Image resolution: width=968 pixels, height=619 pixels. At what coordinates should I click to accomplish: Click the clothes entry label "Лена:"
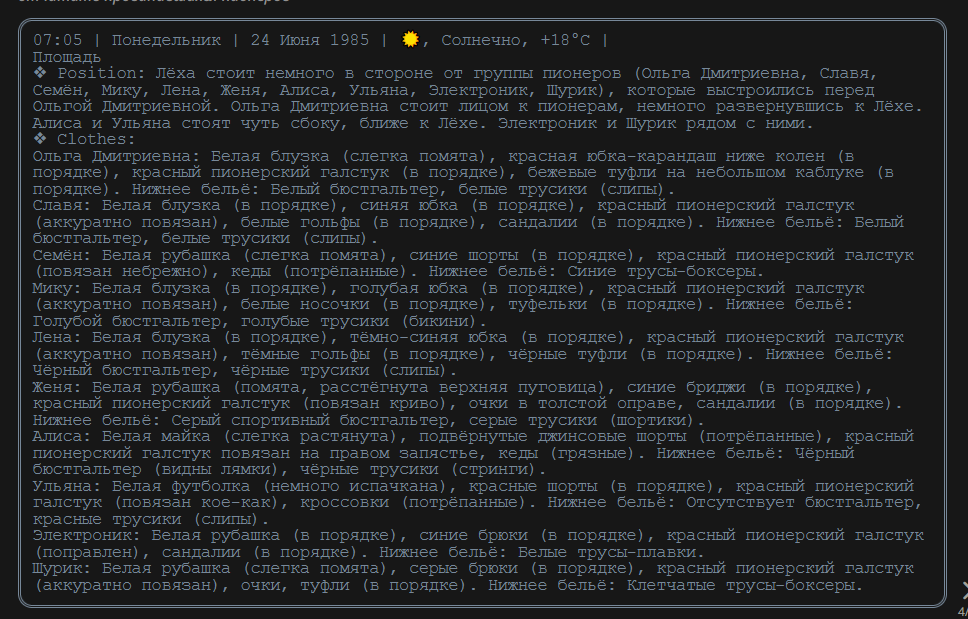click(57, 338)
